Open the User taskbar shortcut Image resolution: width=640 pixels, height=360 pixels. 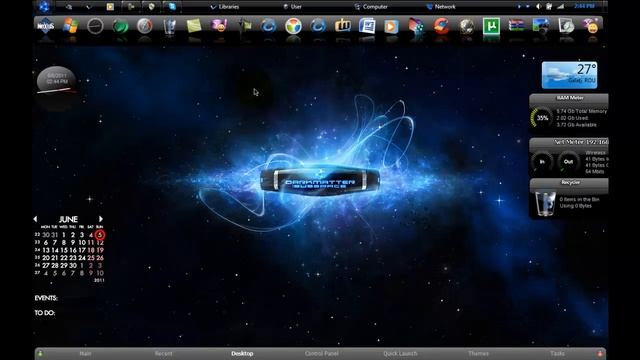coord(293,7)
